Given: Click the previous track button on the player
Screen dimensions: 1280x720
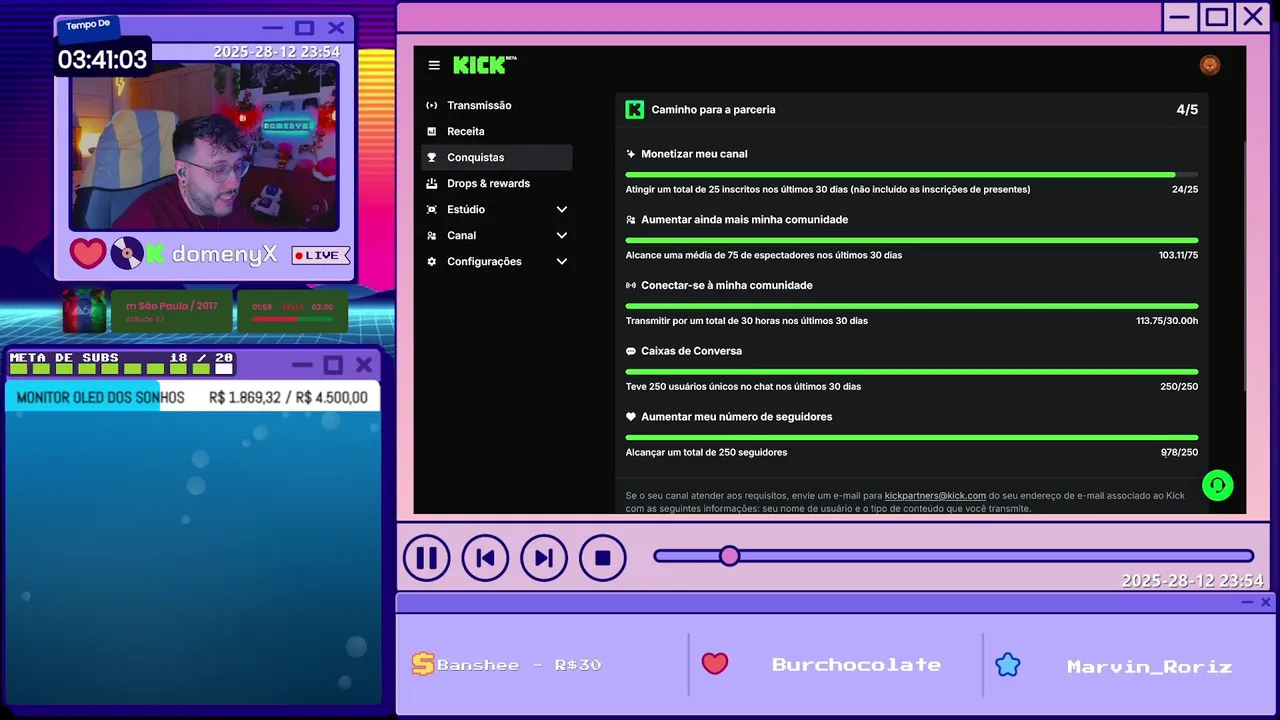Looking at the screenshot, I should coord(485,558).
